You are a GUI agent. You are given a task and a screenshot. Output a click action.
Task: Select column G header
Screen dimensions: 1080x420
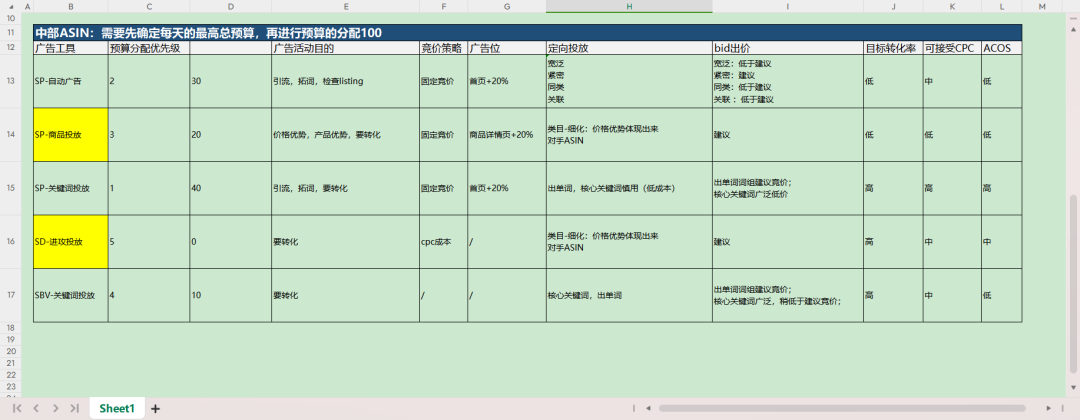pos(507,6)
